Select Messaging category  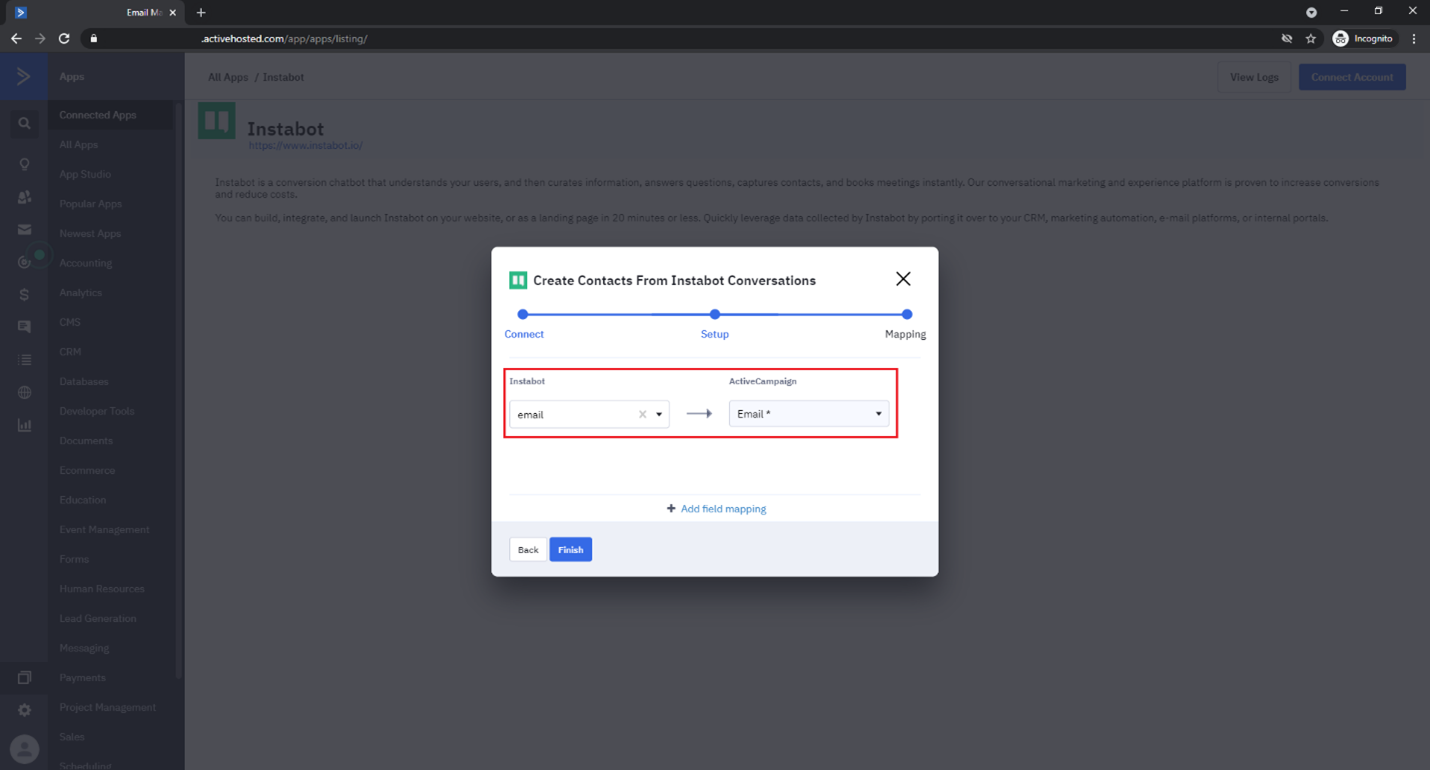coord(85,648)
